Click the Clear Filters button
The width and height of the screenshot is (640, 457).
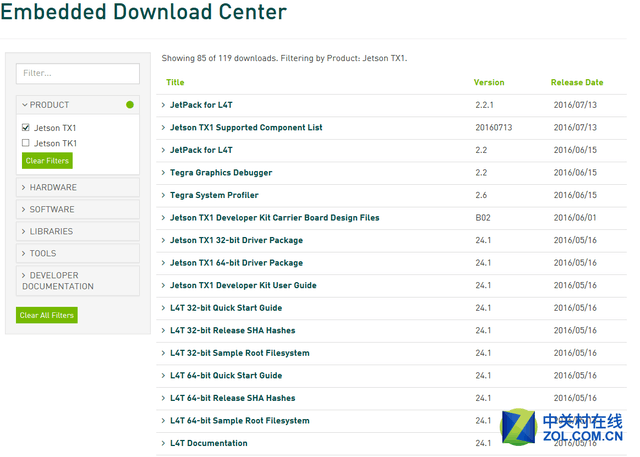coord(47,161)
